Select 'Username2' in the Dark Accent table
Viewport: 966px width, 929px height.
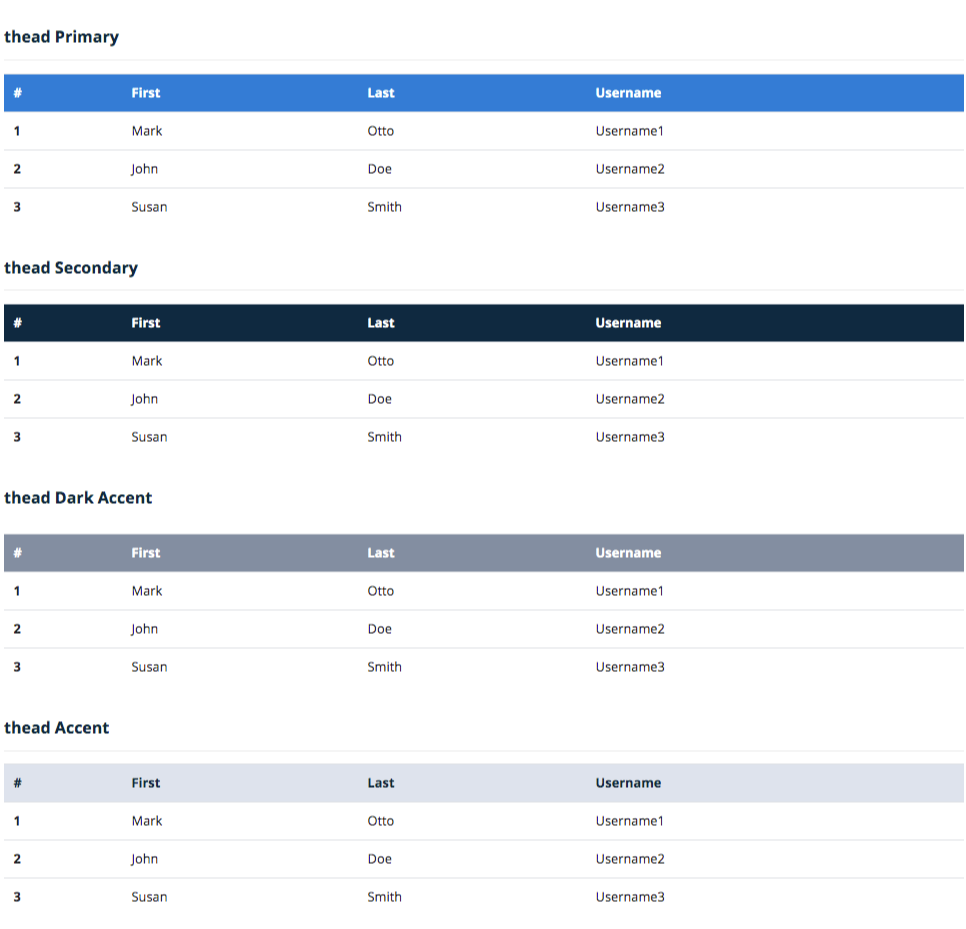tap(630, 628)
